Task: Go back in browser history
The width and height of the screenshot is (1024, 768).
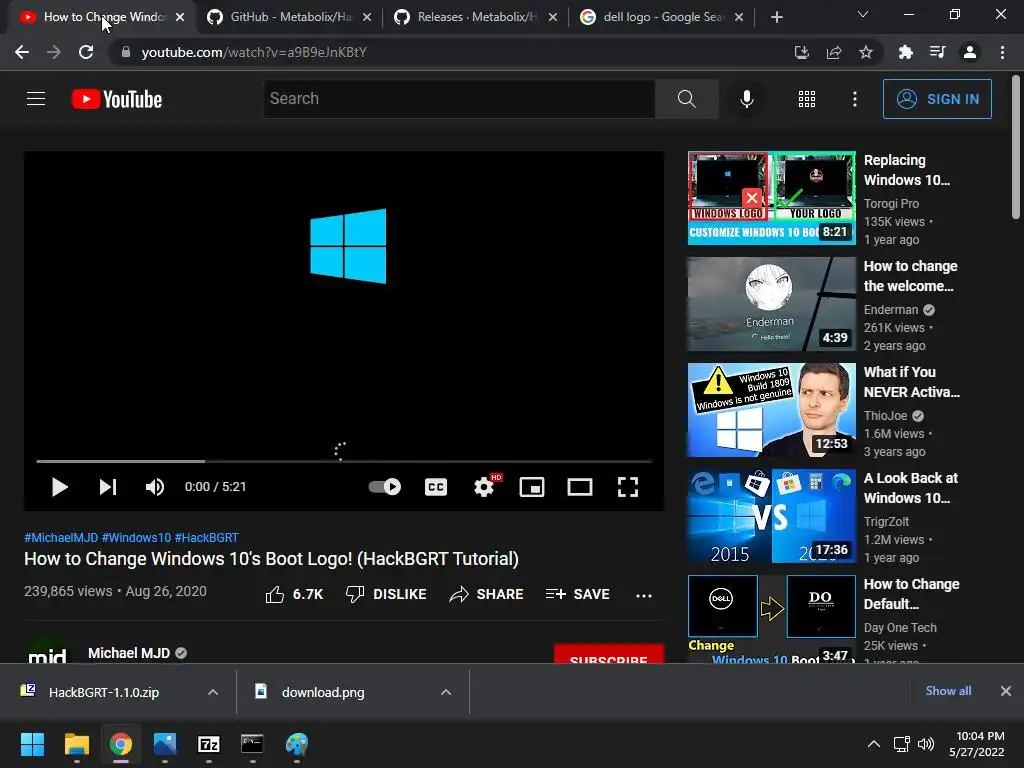Action: tap(22, 52)
